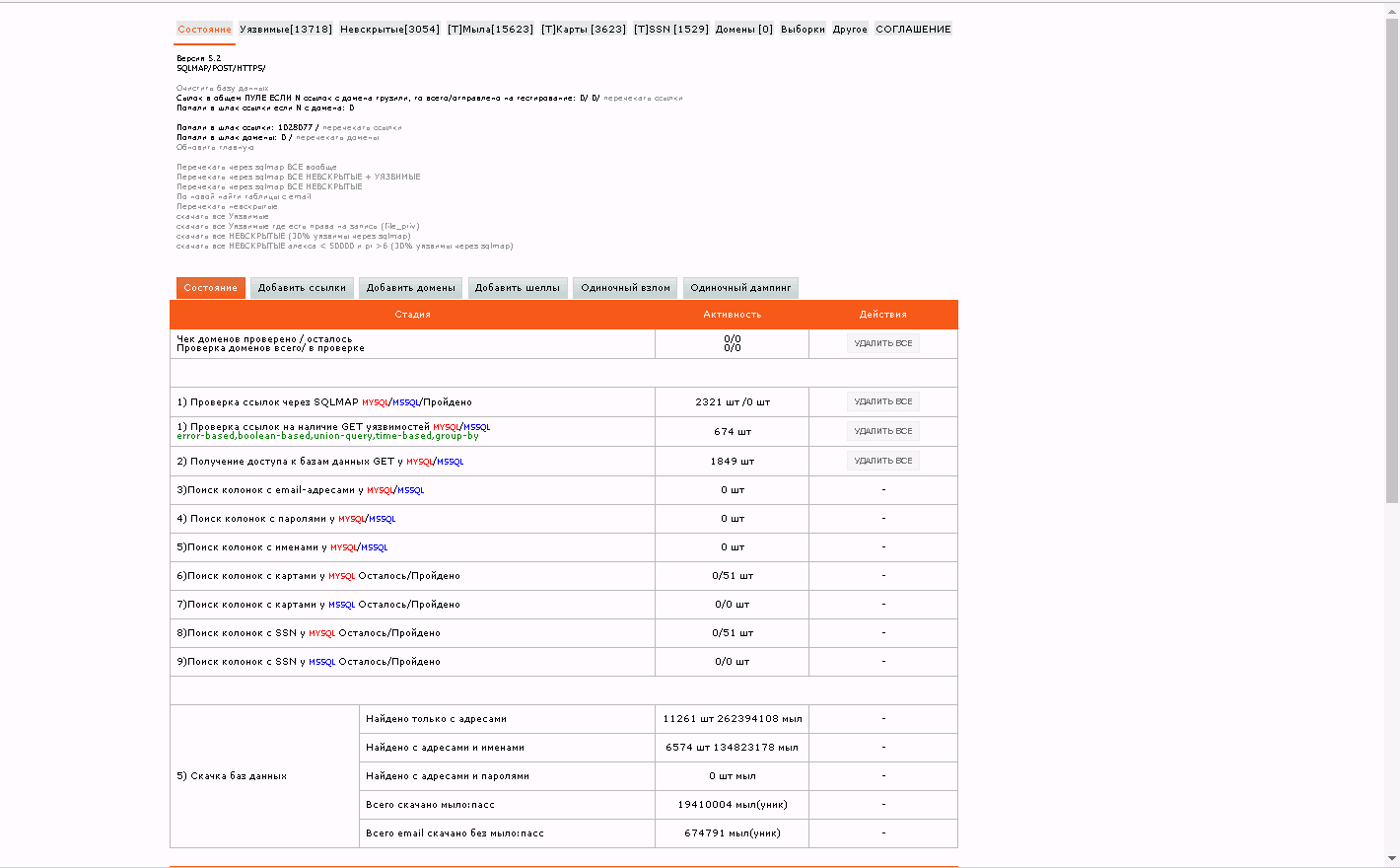Switch to the 'Добавить домены' sub-tab
1400x868 pixels.
click(x=411, y=288)
